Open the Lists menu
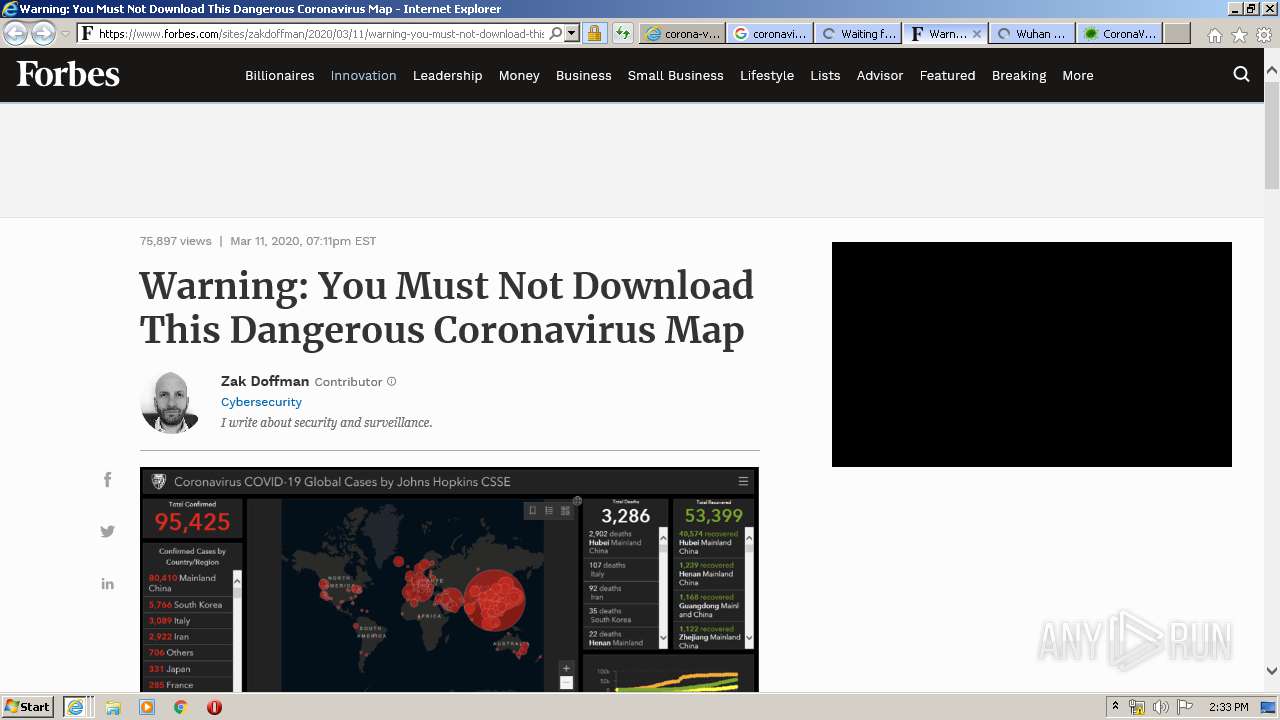The width and height of the screenshot is (1280, 720). coord(825,75)
